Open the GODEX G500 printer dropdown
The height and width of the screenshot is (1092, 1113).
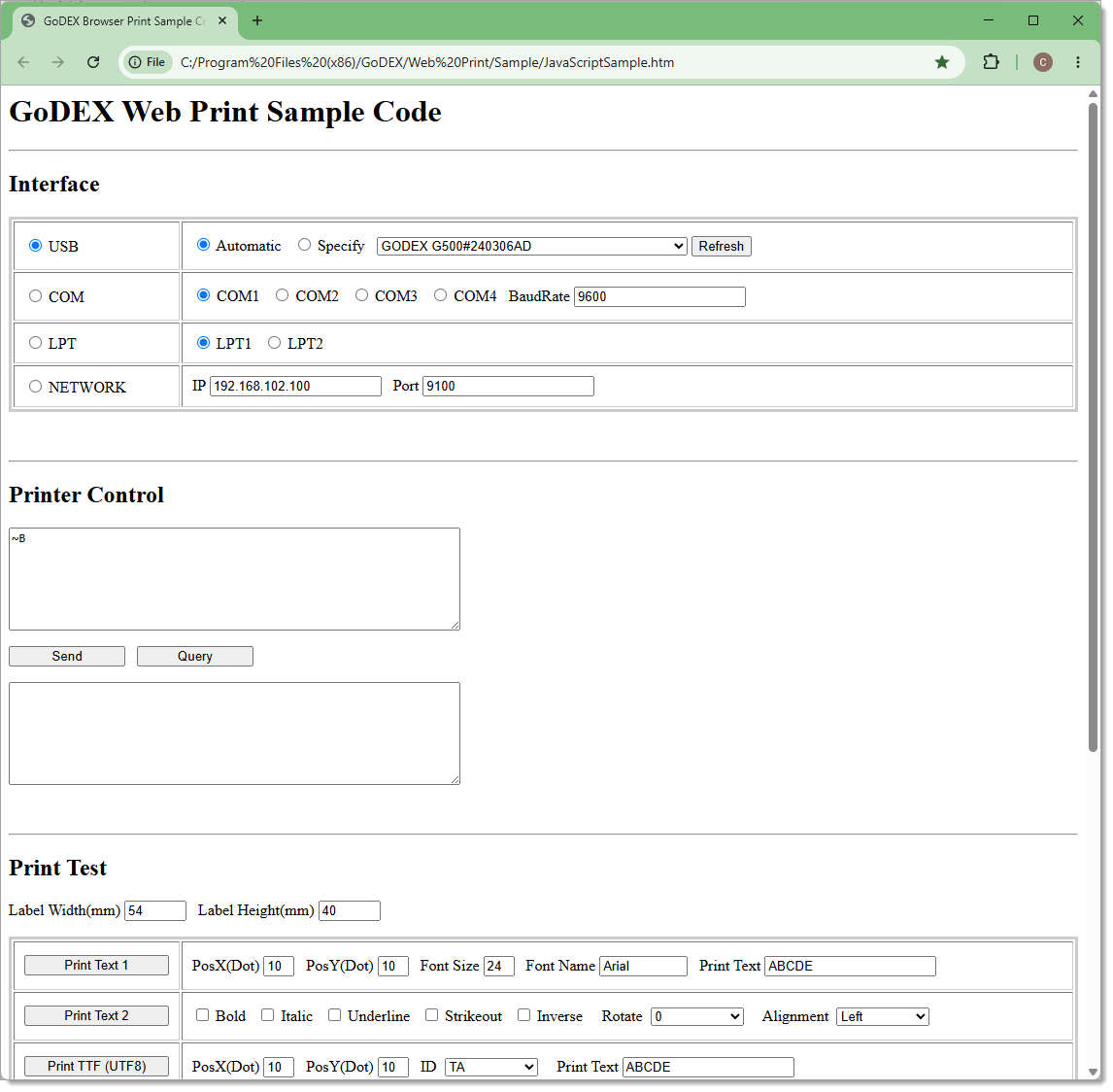pyautogui.click(x=531, y=246)
